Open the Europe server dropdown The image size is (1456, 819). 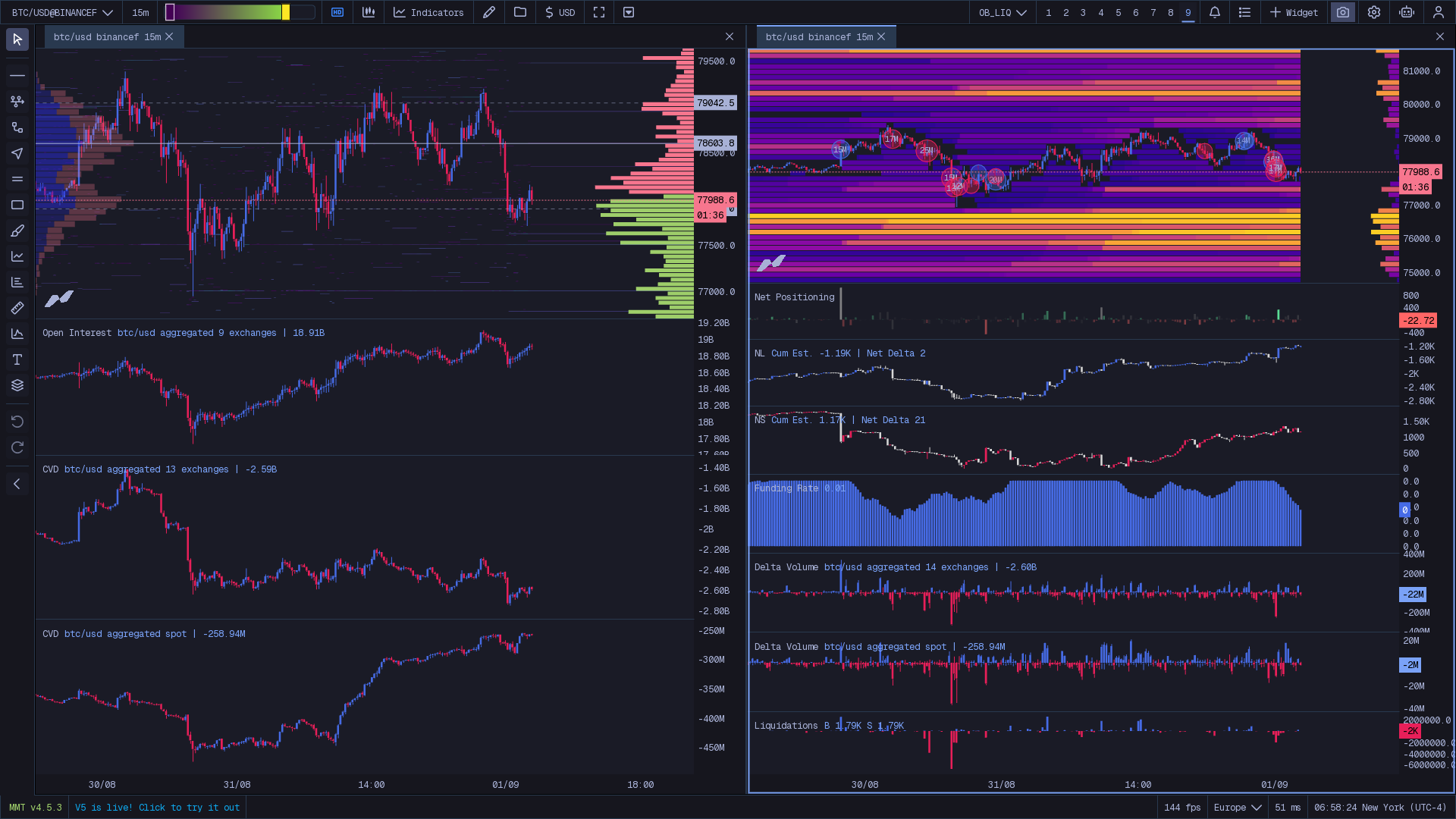pyautogui.click(x=1238, y=808)
